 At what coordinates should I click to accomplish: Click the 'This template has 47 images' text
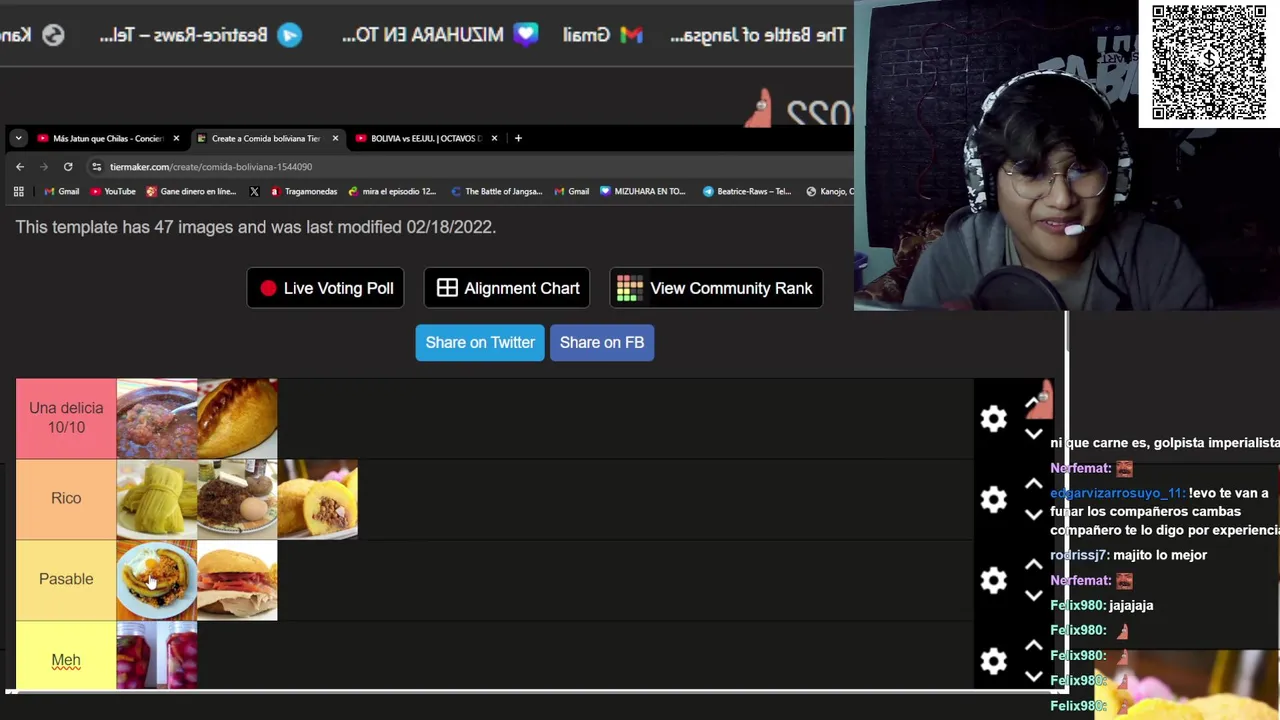pyautogui.click(x=255, y=227)
